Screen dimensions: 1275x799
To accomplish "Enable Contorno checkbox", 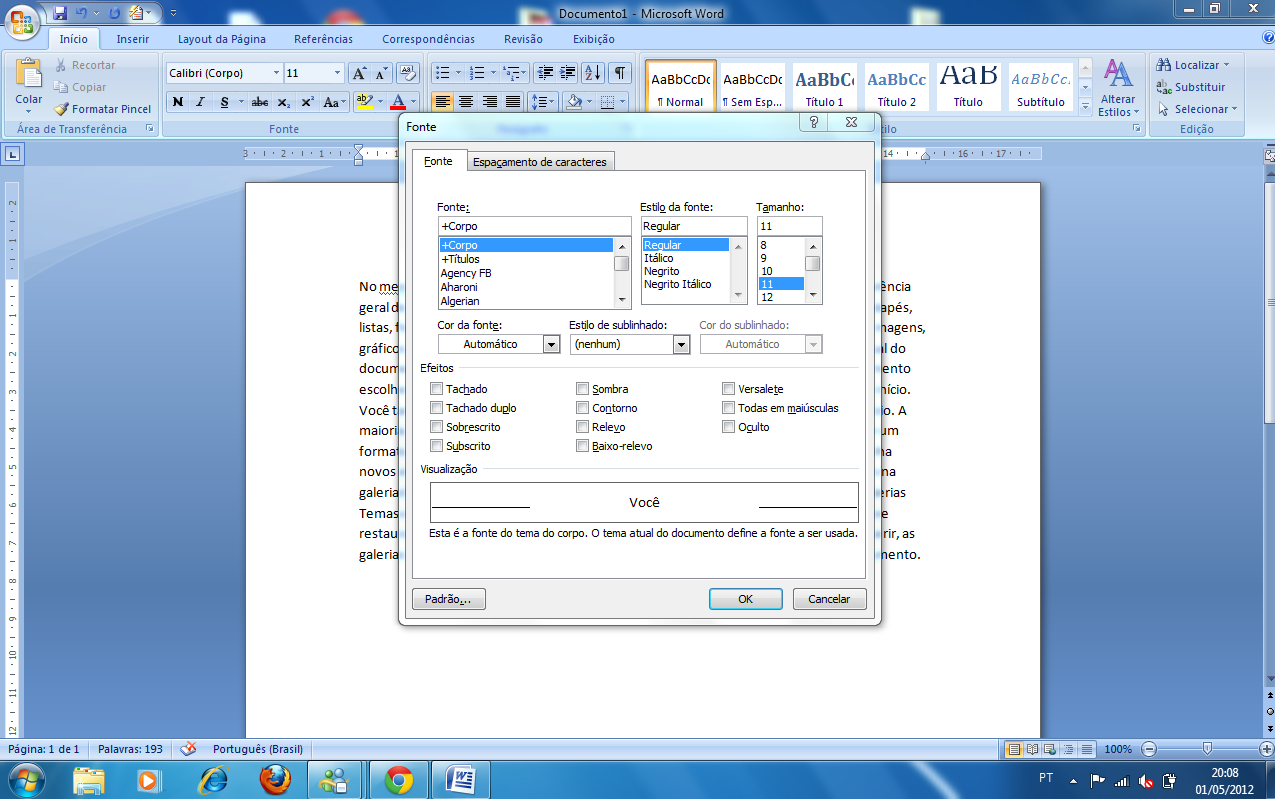I will pos(582,408).
